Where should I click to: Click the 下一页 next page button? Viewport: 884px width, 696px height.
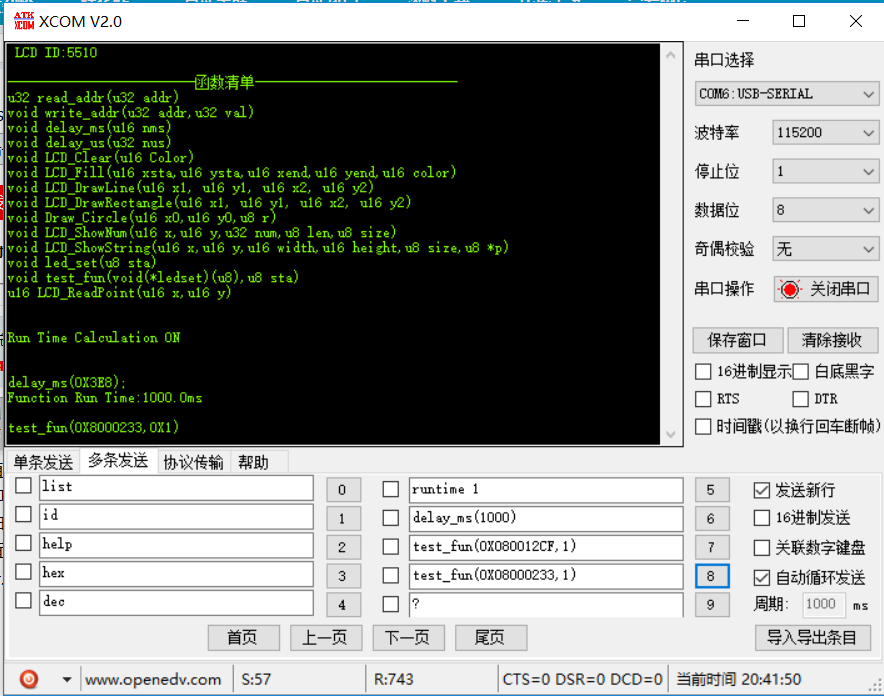click(x=408, y=637)
